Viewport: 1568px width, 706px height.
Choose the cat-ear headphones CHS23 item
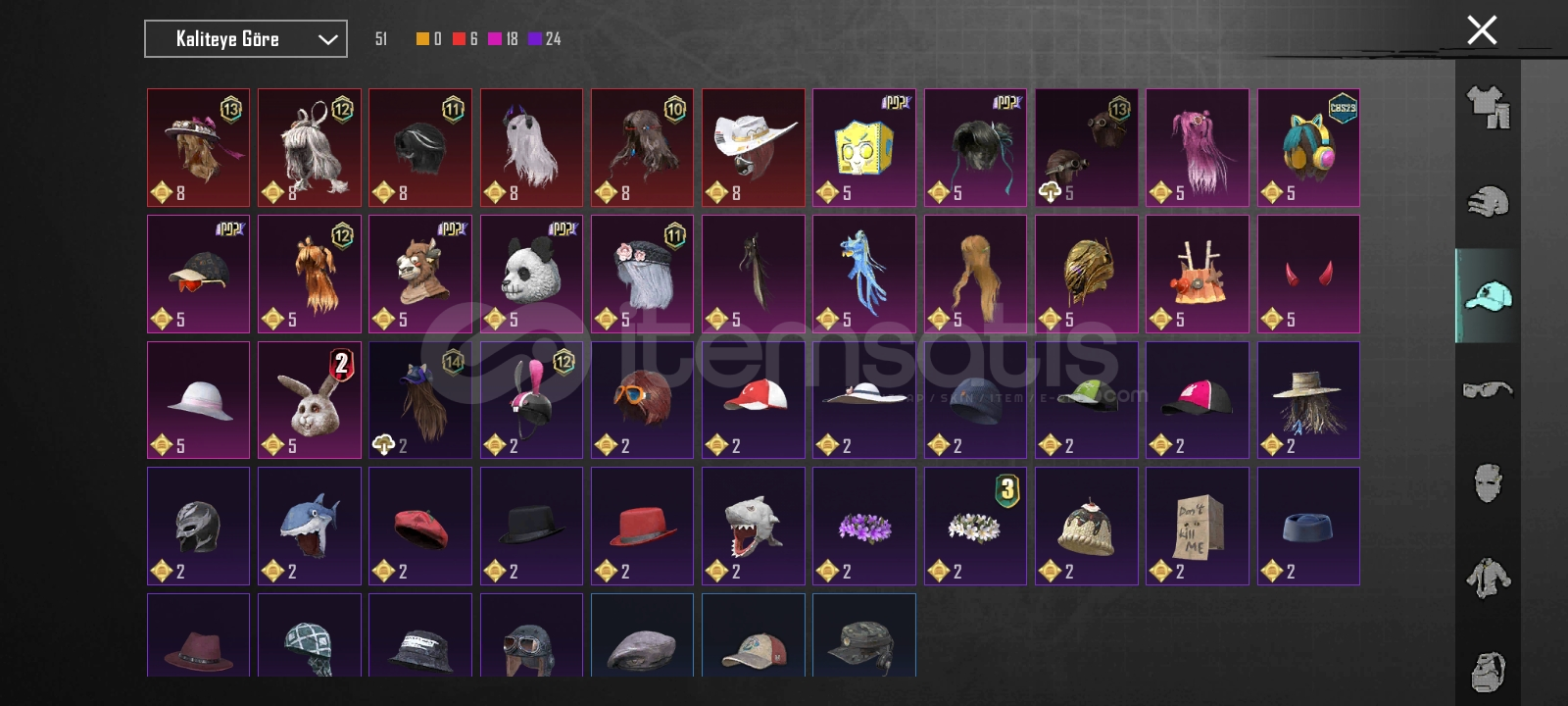coord(1308,148)
